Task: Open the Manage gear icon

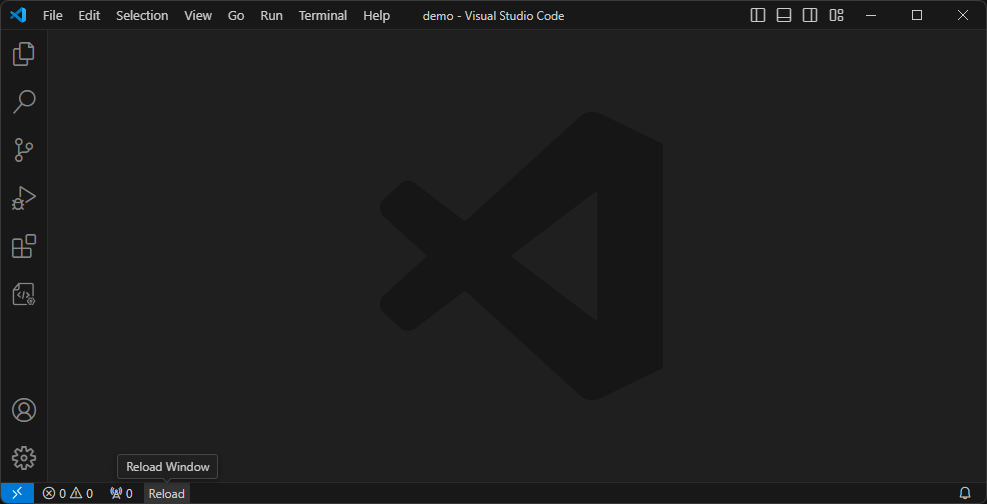Action: (x=24, y=458)
